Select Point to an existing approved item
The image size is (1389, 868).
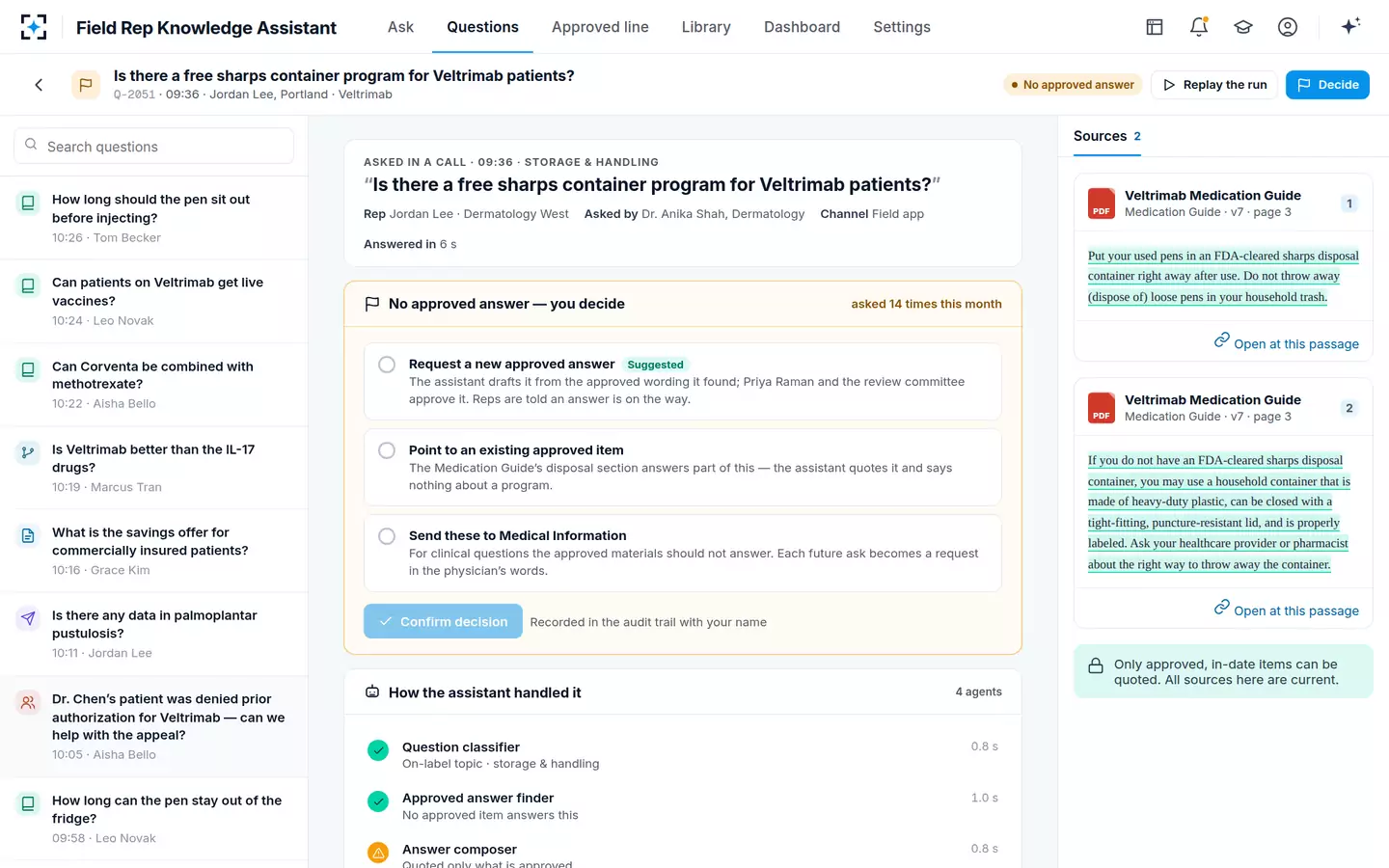point(683,467)
